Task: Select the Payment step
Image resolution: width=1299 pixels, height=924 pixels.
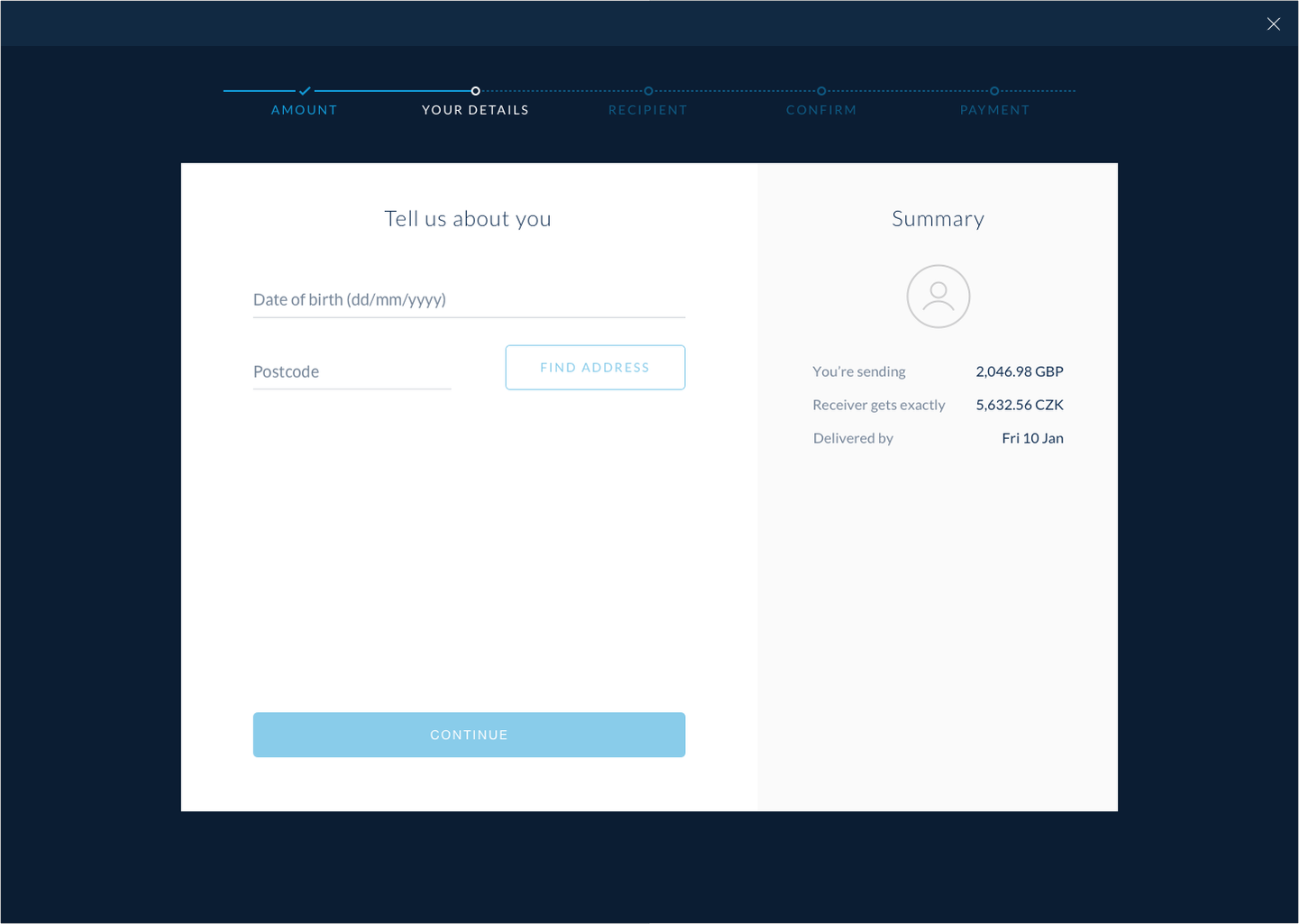Action: tap(994, 110)
